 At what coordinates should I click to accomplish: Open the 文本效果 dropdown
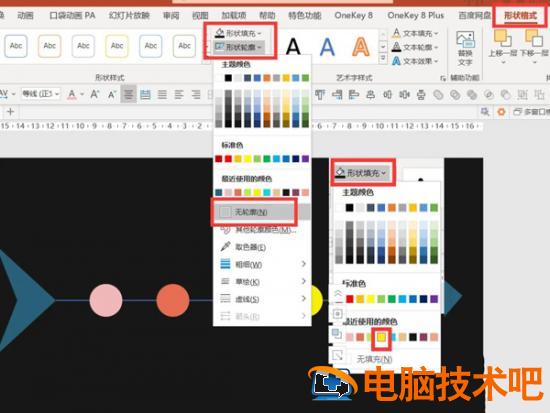(x=415, y=61)
